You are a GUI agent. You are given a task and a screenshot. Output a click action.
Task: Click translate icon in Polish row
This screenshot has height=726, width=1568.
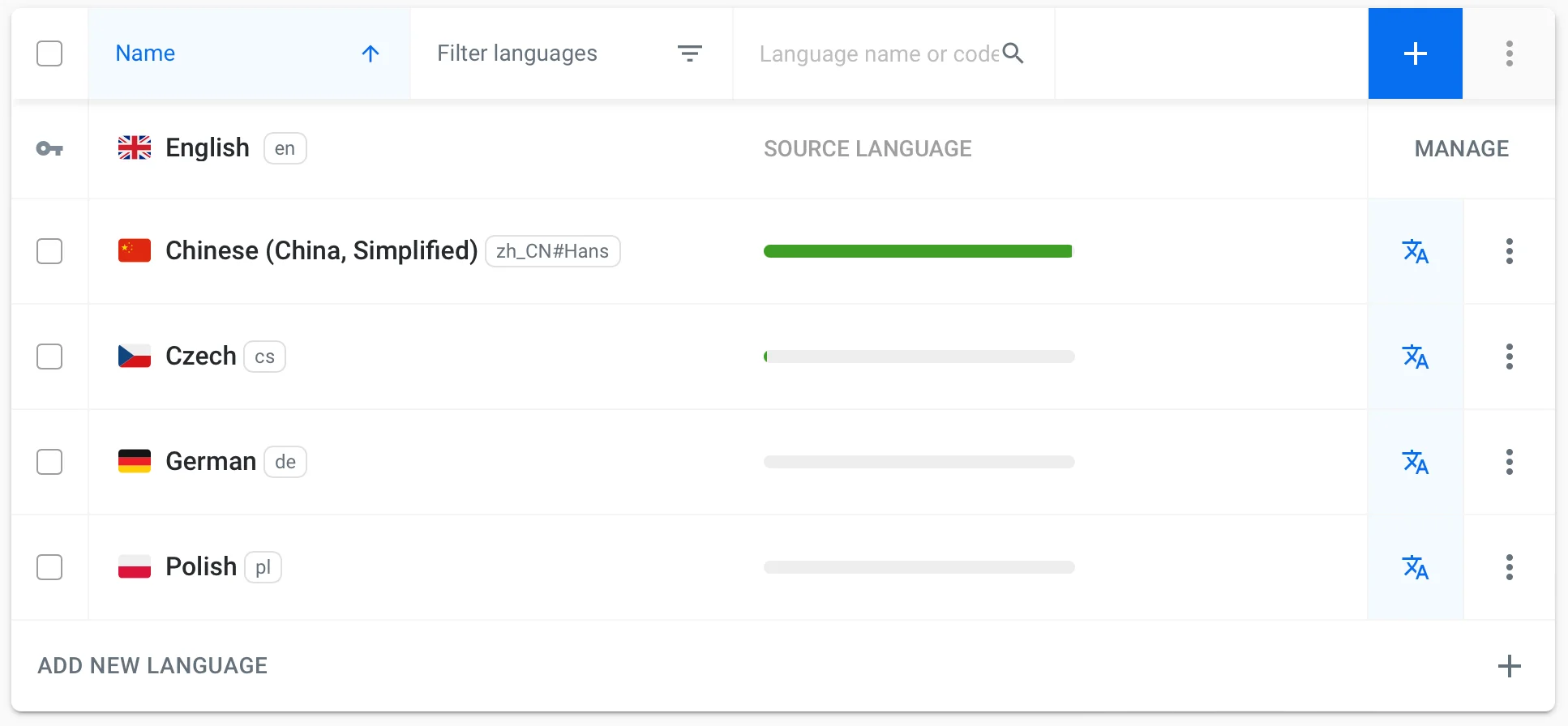click(1415, 567)
